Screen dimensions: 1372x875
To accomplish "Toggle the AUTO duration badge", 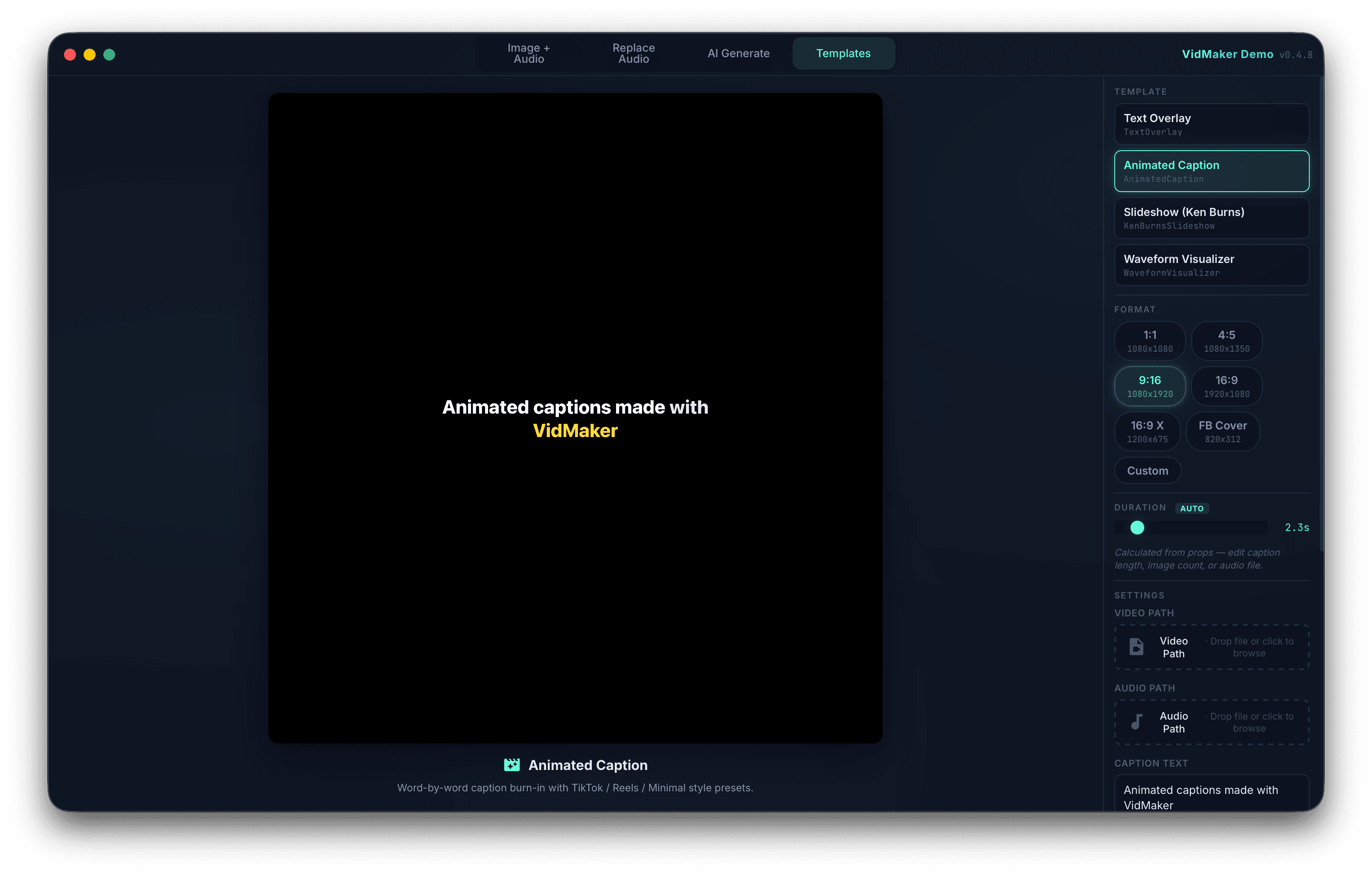I will tap(1192, 508).
